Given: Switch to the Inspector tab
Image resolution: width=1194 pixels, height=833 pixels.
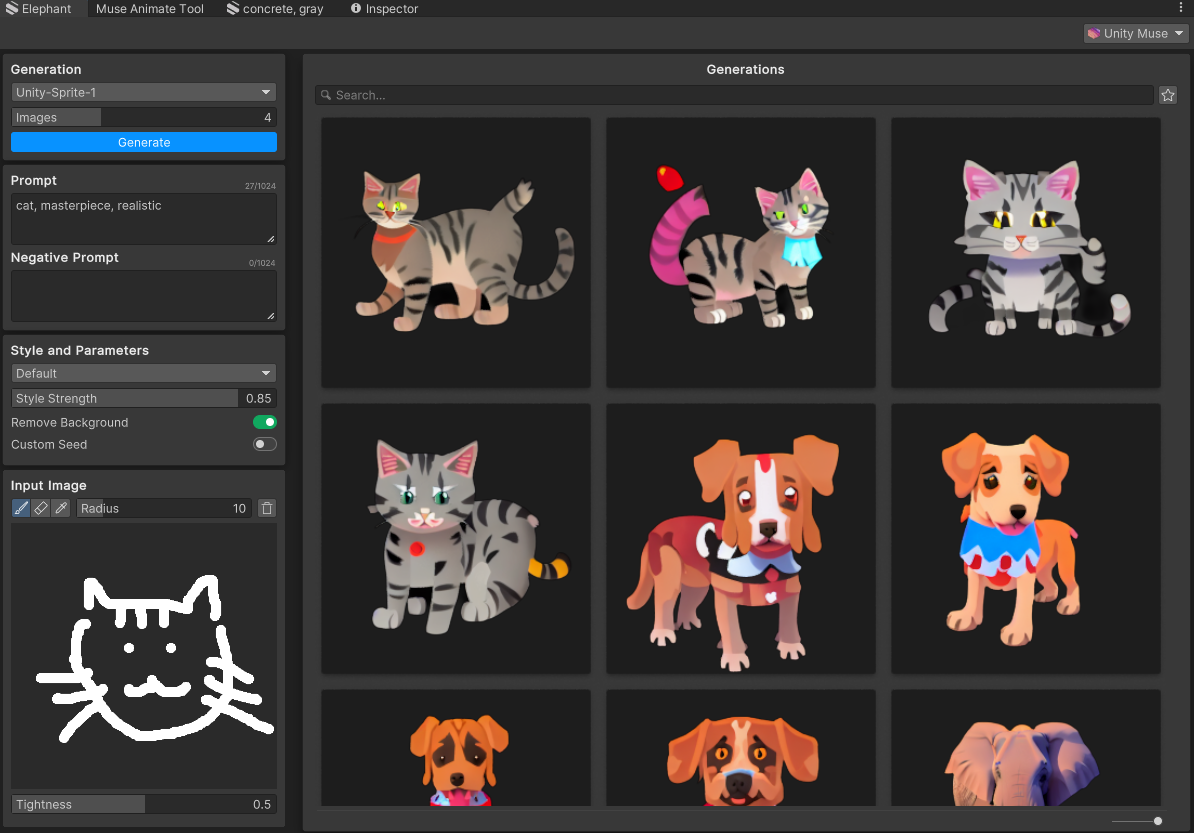Looking at the screenshot, I should click(x=385, y=8).
